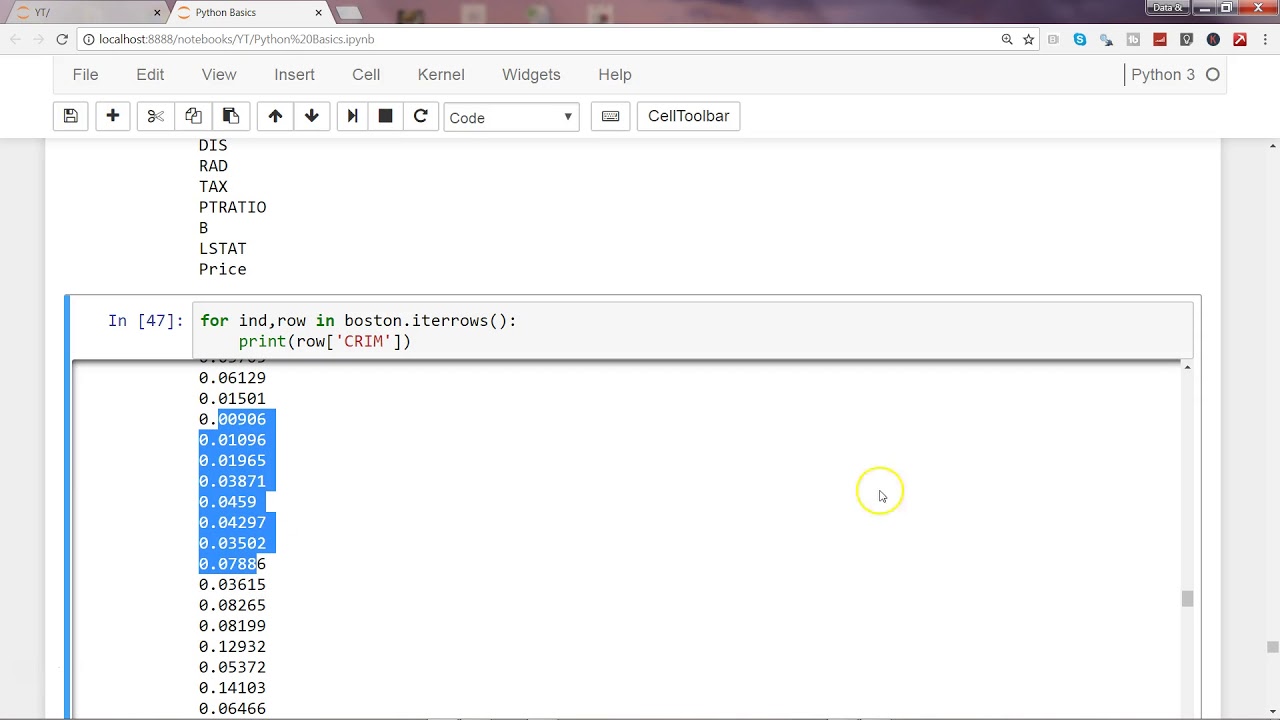Click the red chart extension icon
This screenshot has height=720, width=1280.
click(x=1160, y=39)
